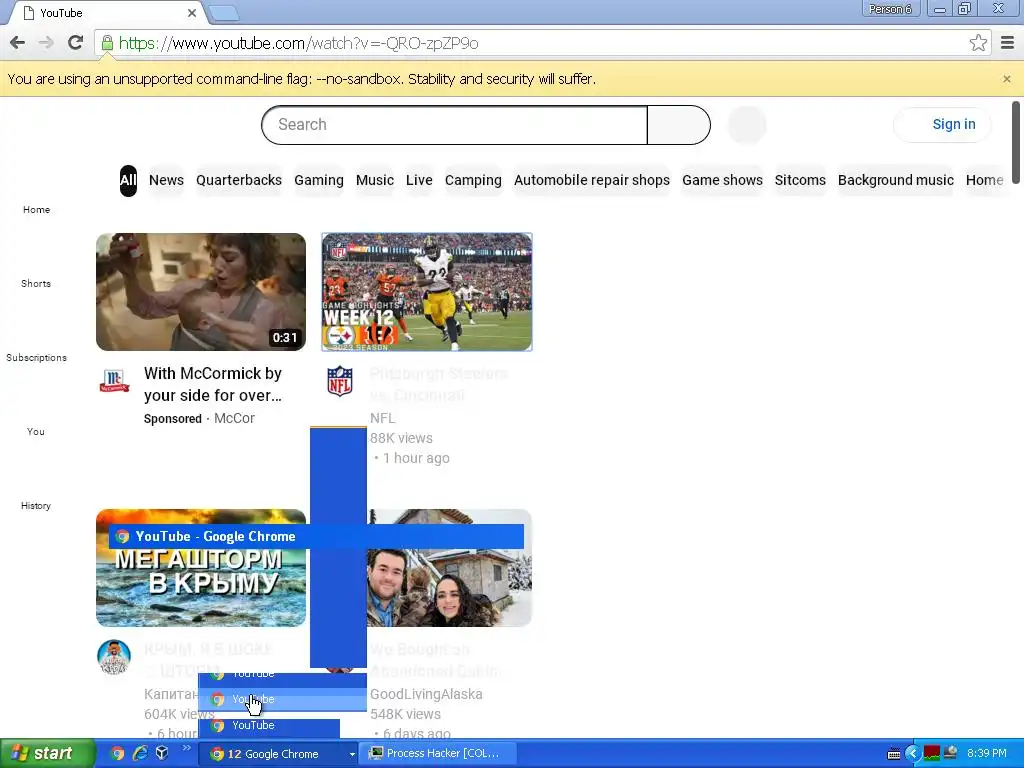Select the Music filter chip

374,180
